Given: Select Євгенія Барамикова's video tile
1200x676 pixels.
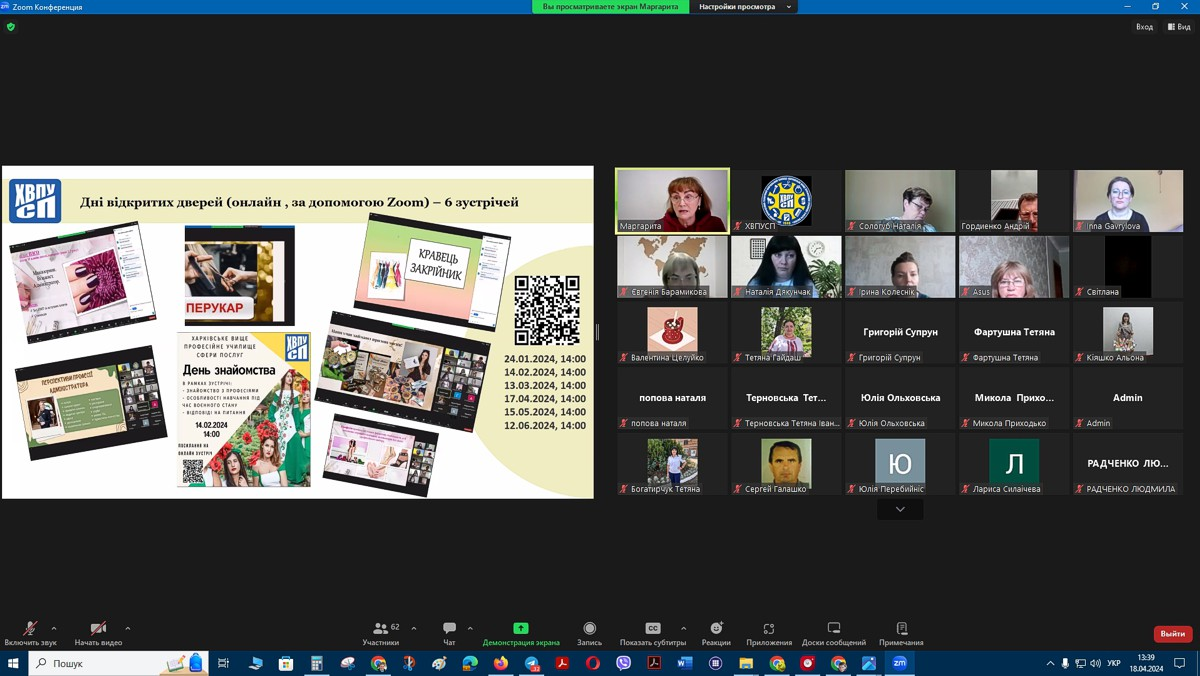Looking at the screenshot, I should (672, 267).
